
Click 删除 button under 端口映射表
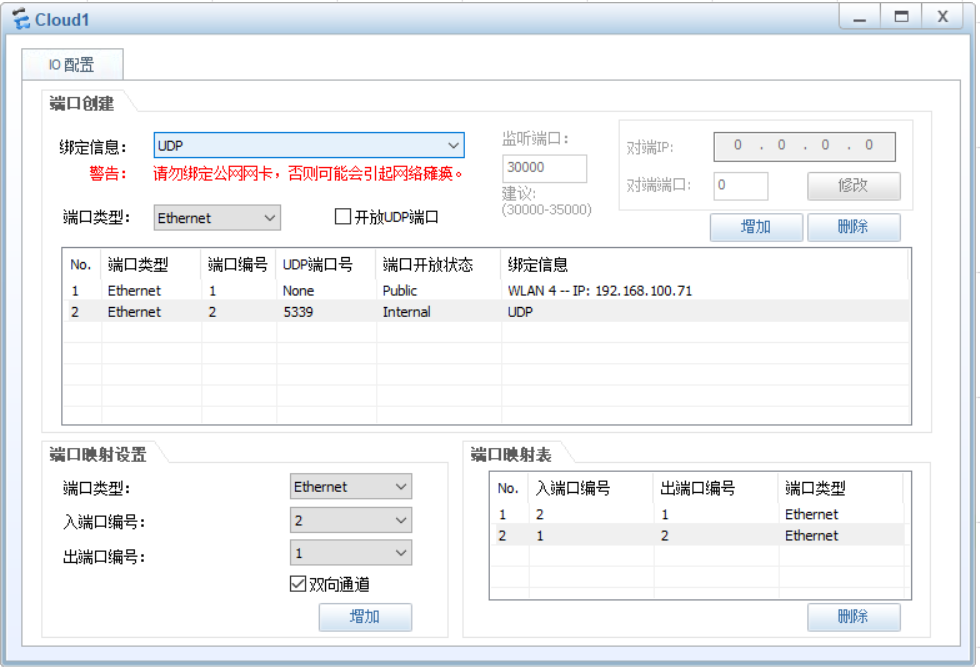(x=854, y=617)
